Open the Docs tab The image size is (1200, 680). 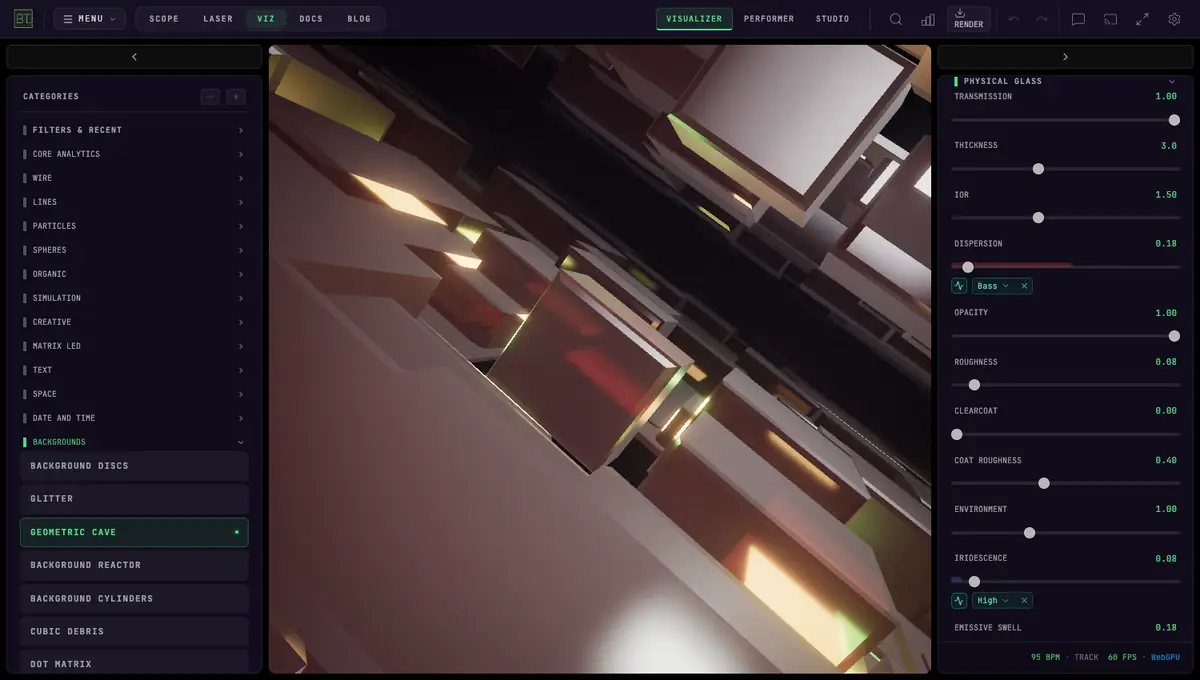pyautogui.click(x=311, y=19)
